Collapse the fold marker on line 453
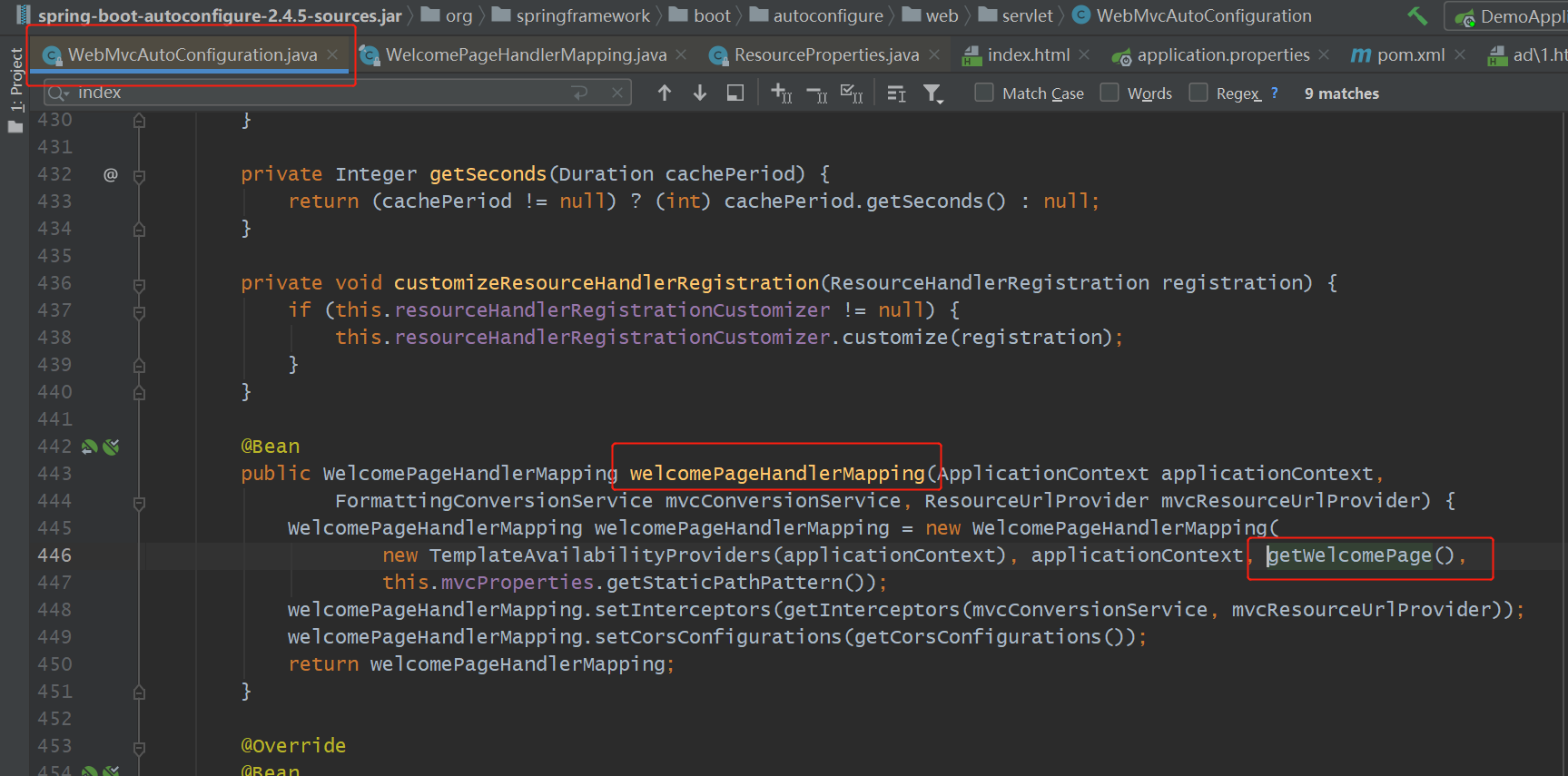The width and height of the screenshot is (1568, 776). 139,747
